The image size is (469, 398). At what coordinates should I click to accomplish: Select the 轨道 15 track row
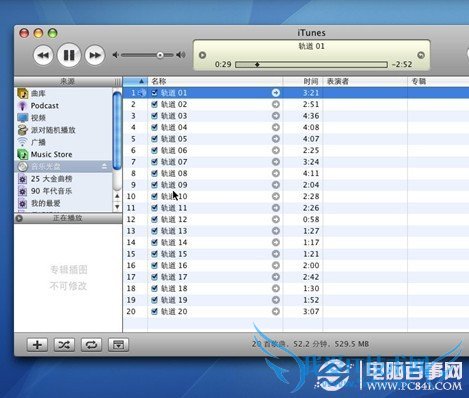pos(296,254)
